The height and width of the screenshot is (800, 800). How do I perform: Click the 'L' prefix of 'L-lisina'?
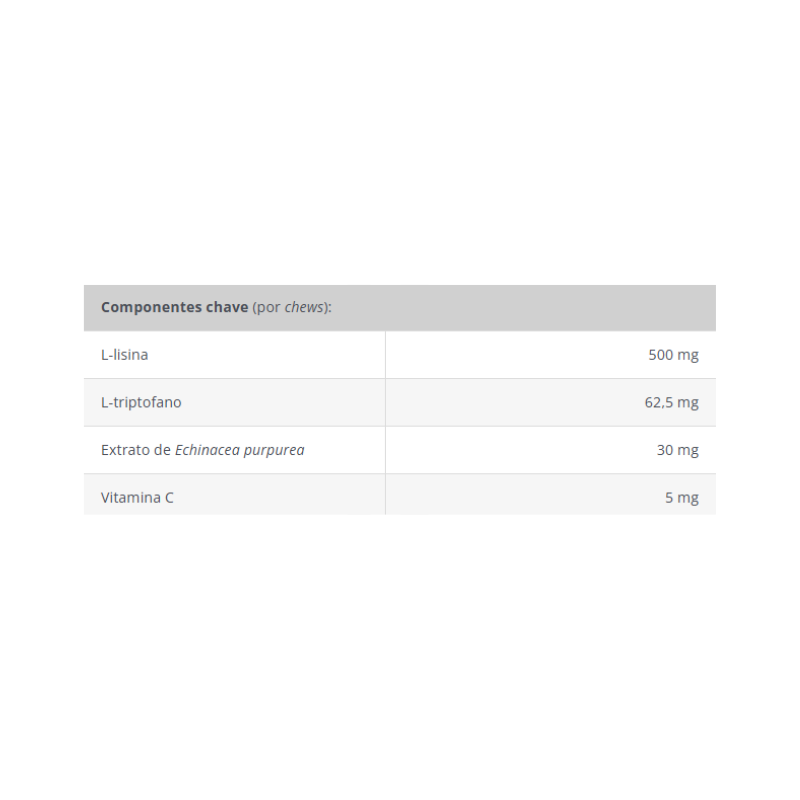click(x=104, y=355)
